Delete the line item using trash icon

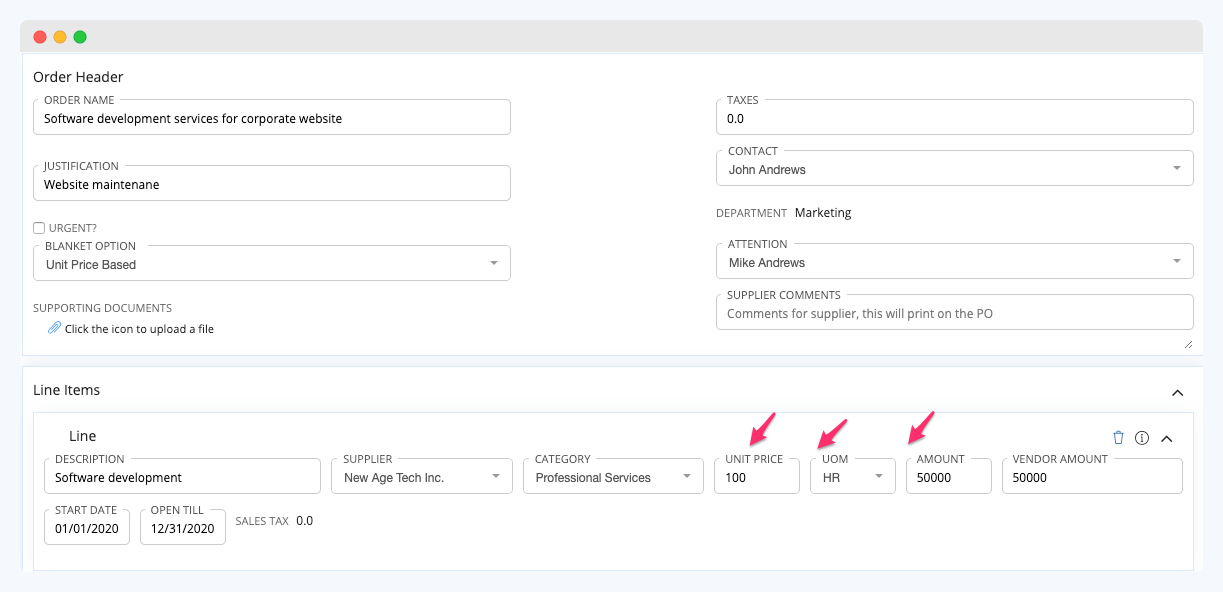[x=1118, y=437]
